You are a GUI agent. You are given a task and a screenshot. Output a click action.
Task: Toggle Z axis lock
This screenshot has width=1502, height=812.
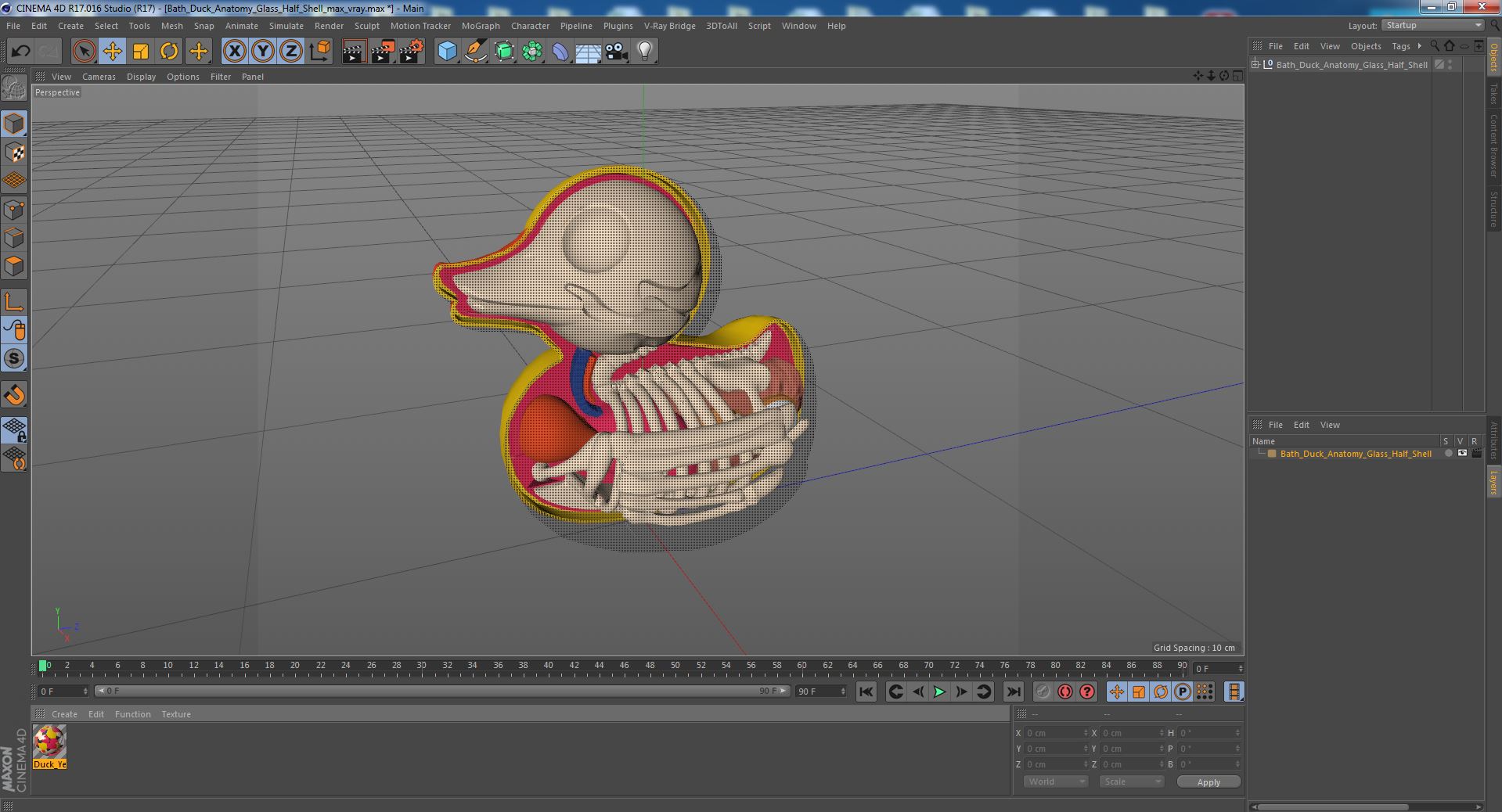pos(291,52)
